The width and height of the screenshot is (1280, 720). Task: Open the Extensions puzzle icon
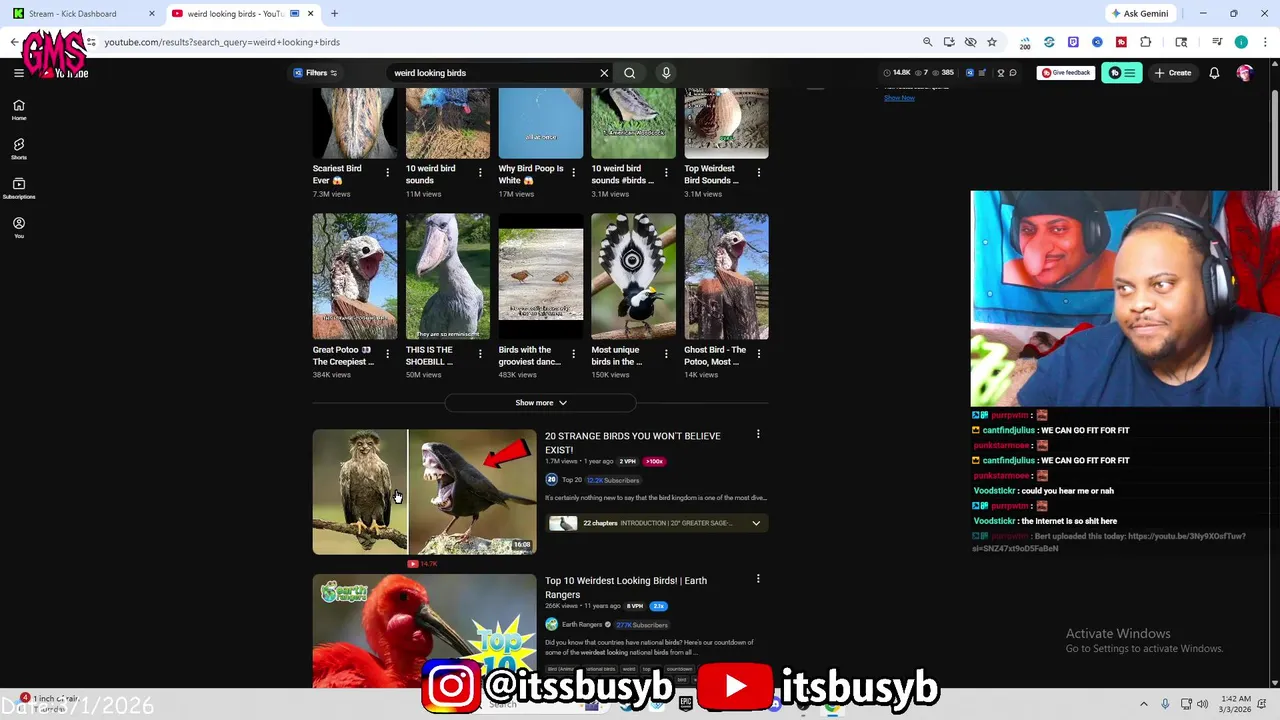(x=1146, y=42)
